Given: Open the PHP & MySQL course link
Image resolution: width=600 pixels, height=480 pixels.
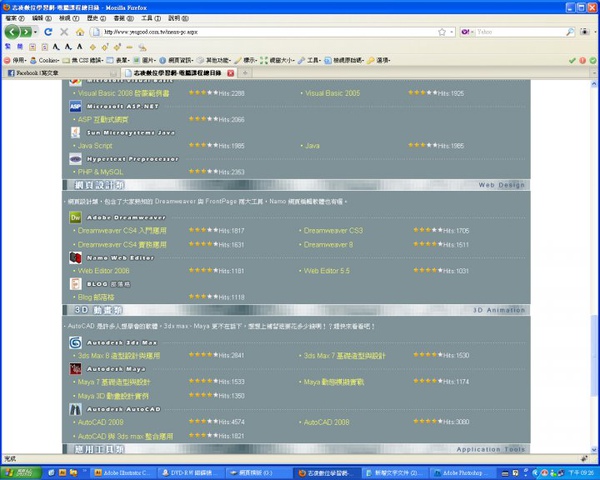Looking at the screenshot, I should (x=101, y=172).
